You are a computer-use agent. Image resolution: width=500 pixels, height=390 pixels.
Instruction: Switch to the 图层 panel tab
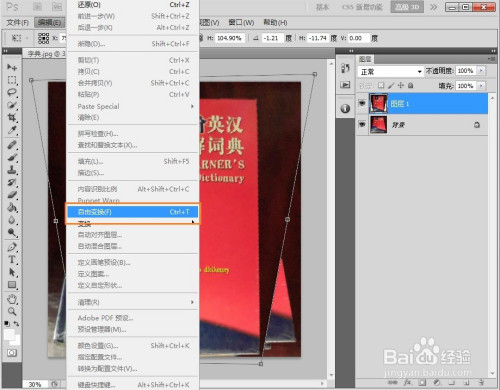[365, 59]
